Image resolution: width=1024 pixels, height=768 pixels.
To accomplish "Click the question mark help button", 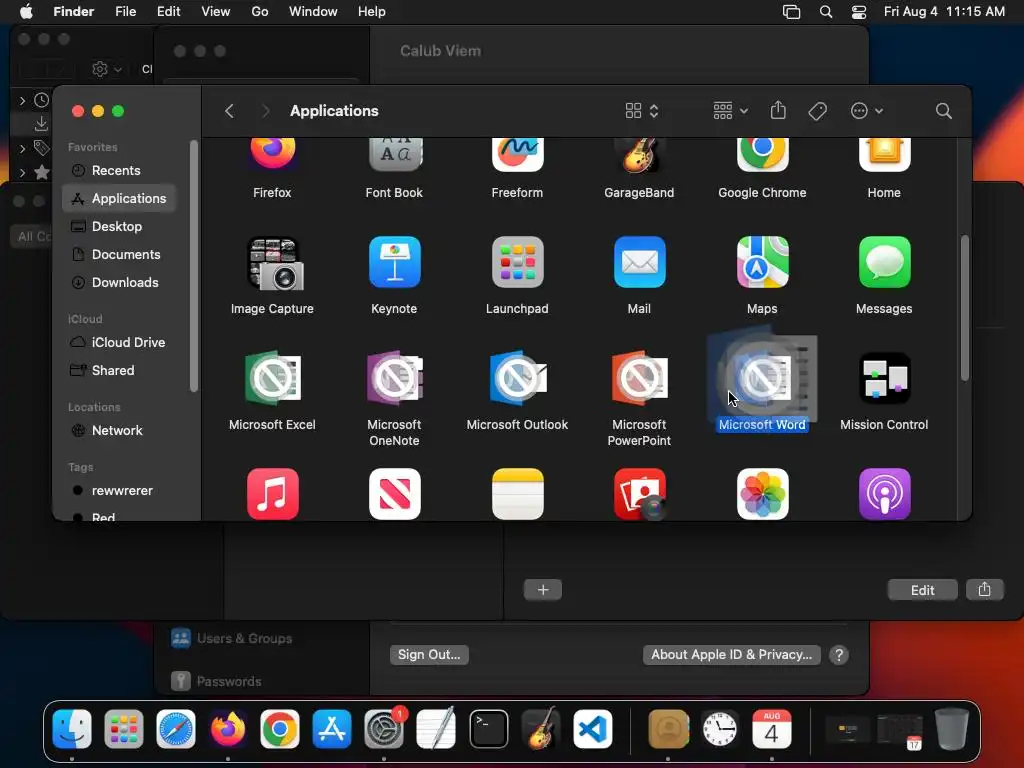I will pyautogui.click(x=839, y=654).
